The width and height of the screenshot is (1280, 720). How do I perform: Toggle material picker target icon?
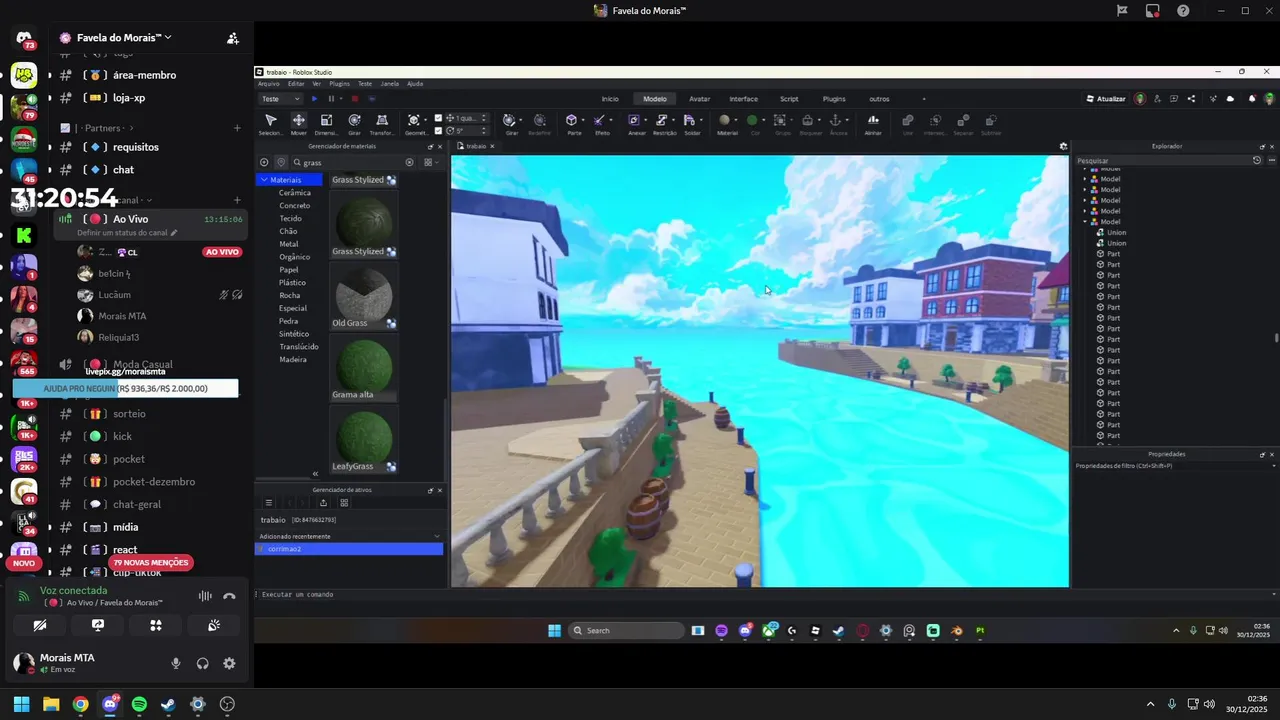(264, 162)
